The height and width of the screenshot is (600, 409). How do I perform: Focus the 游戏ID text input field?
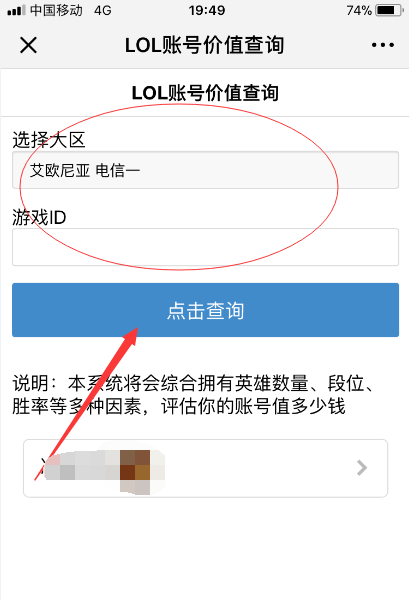point(205,247)
